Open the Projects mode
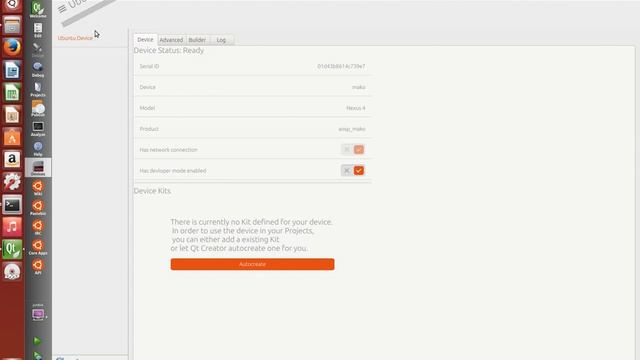The width and height of the screenshot is (640, 360). coord(38,89)
